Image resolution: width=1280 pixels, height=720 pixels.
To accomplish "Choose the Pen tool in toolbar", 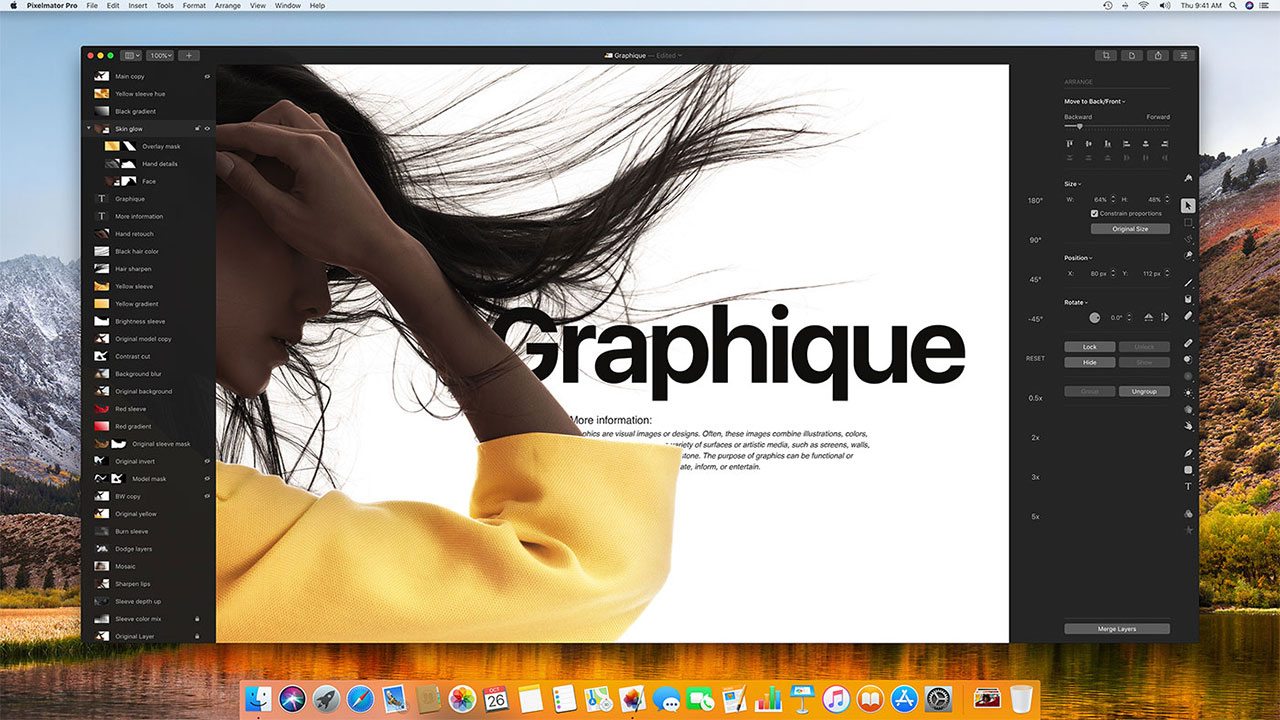I will (1188, 453).
